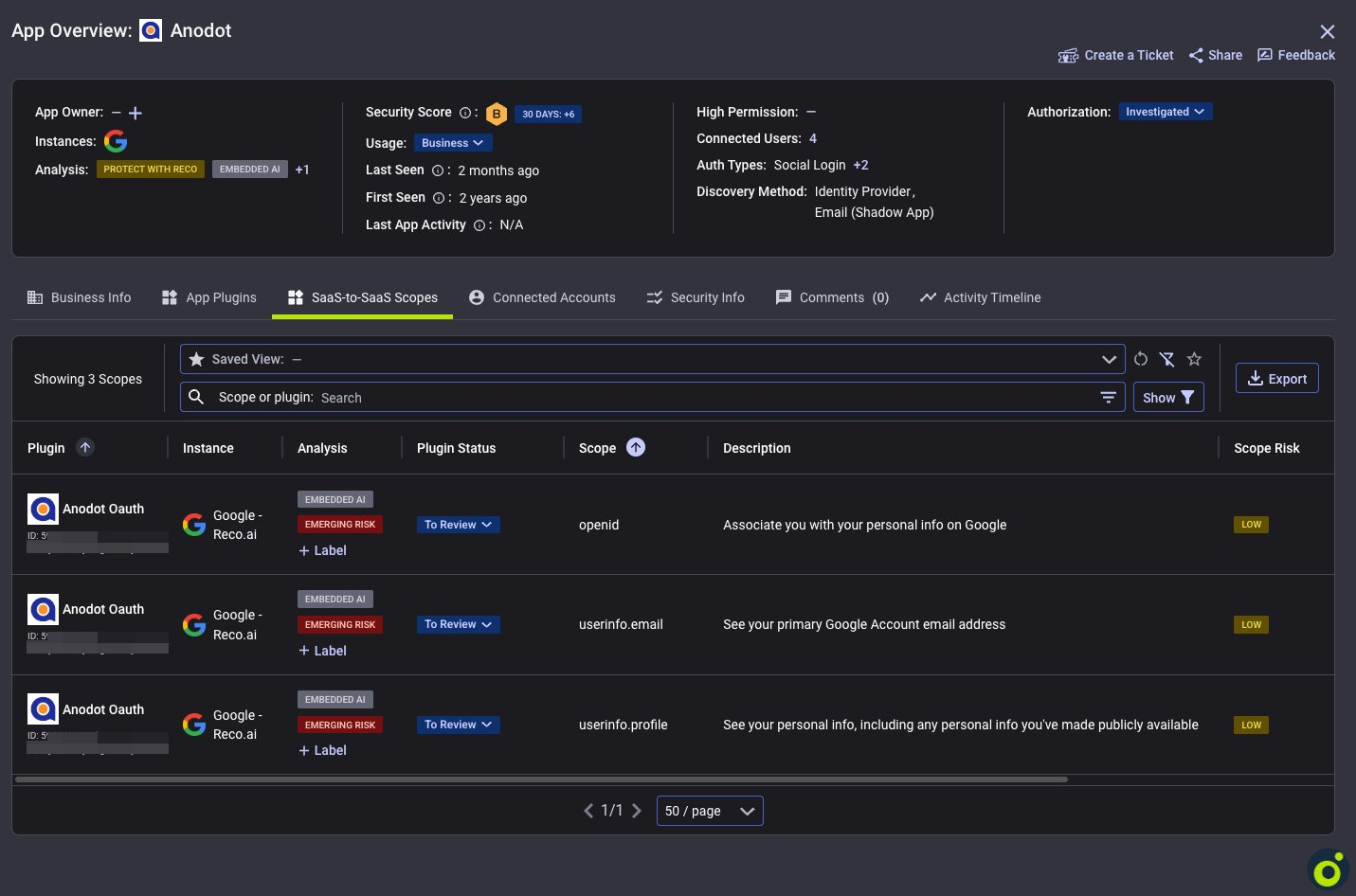Click Anodot Oauth icon in openid row
The height and width of the screenshot is (896, 1356).
tap(43, 510)
